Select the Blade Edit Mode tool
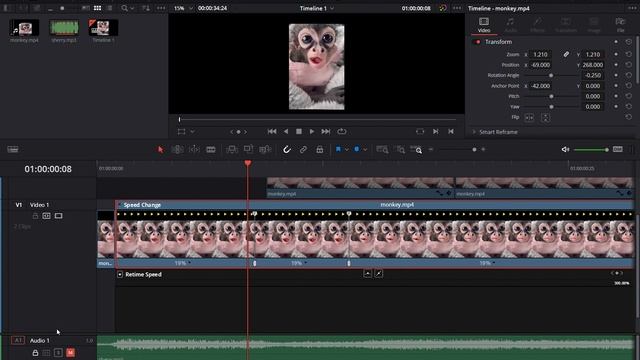This screenshot has height=360, width=640. pyautogui.click(x=211, y=150)
